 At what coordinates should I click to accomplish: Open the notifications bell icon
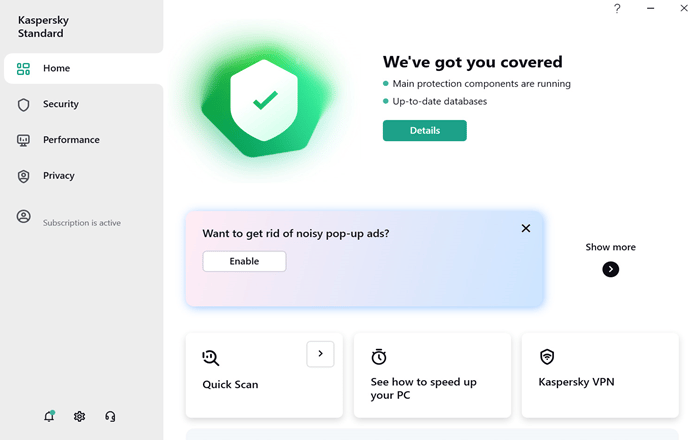[49, 416]
